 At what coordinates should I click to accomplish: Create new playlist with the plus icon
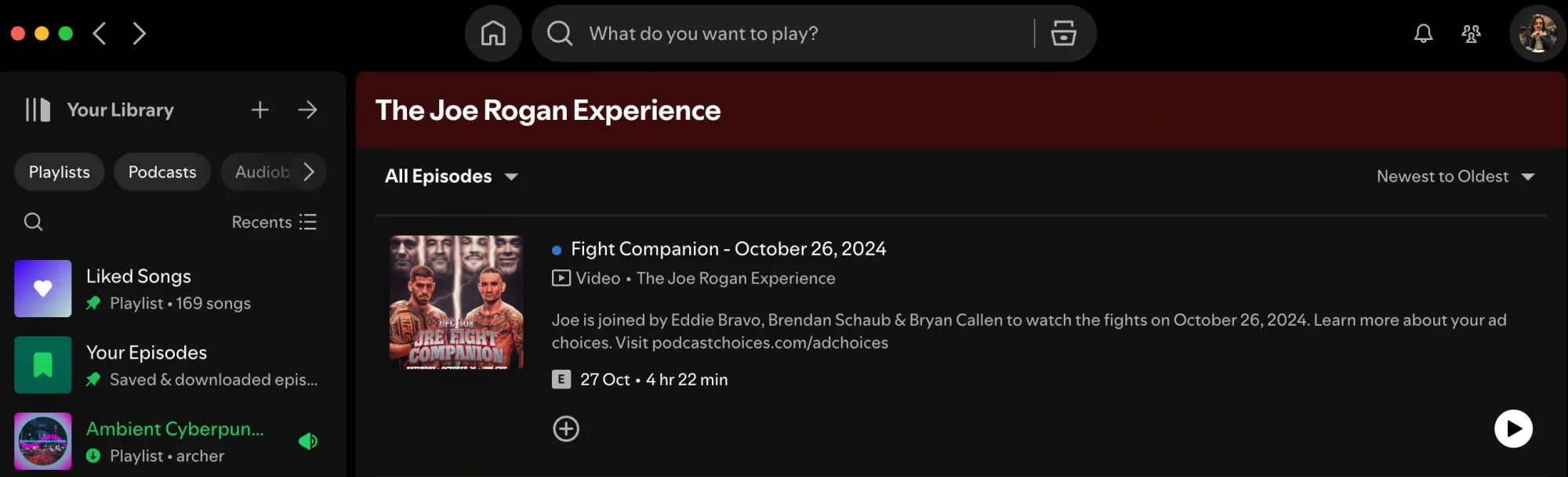260,110
